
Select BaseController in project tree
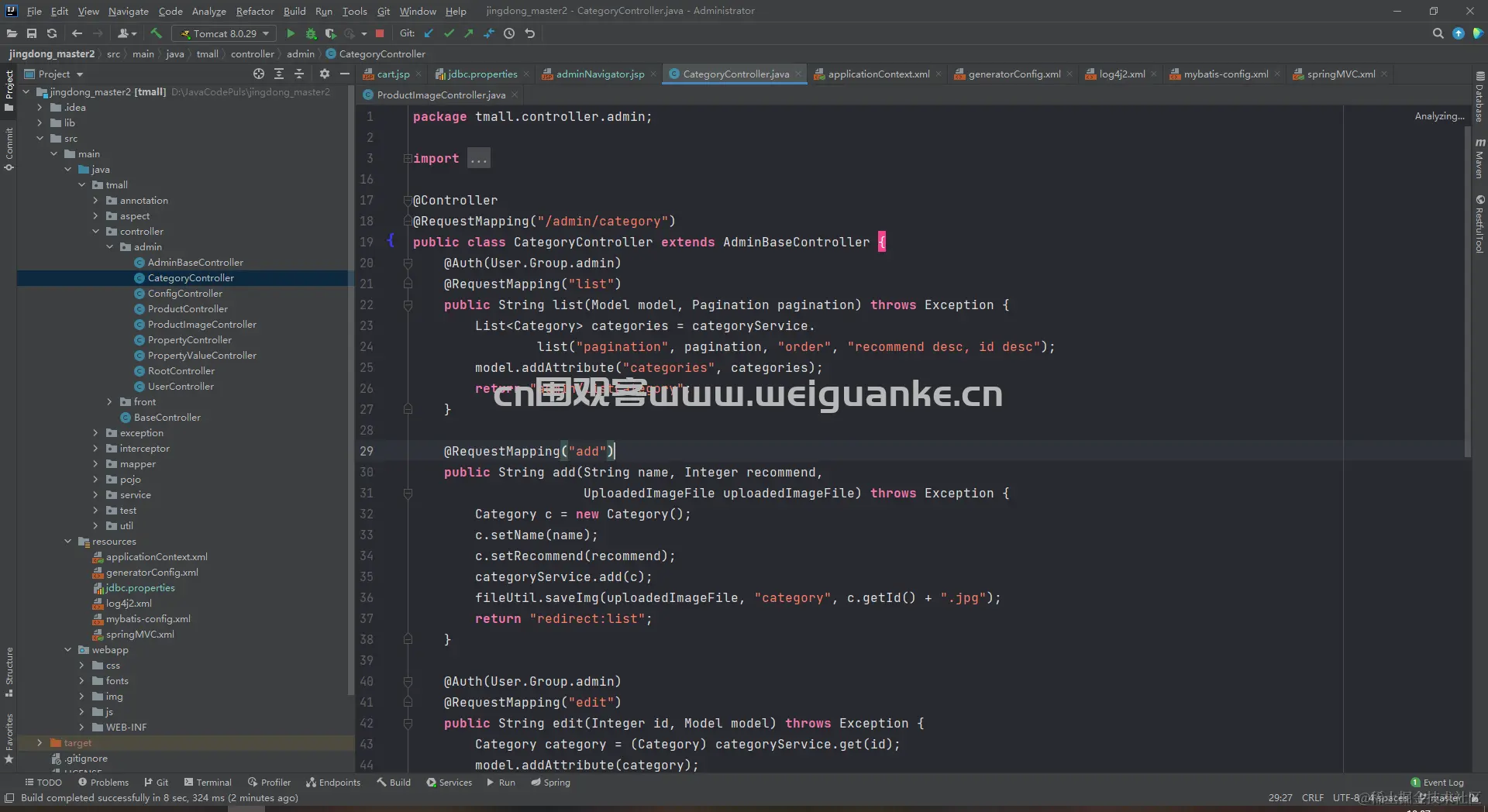coord(167,418)
